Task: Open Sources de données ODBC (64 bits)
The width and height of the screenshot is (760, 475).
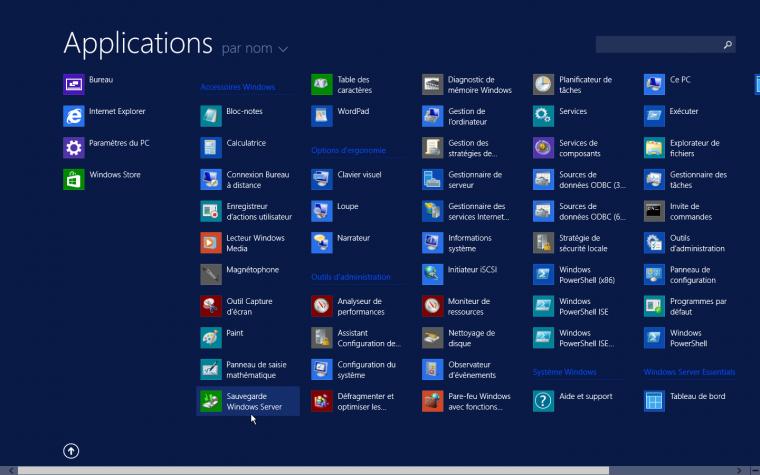Action: (543, 211)
